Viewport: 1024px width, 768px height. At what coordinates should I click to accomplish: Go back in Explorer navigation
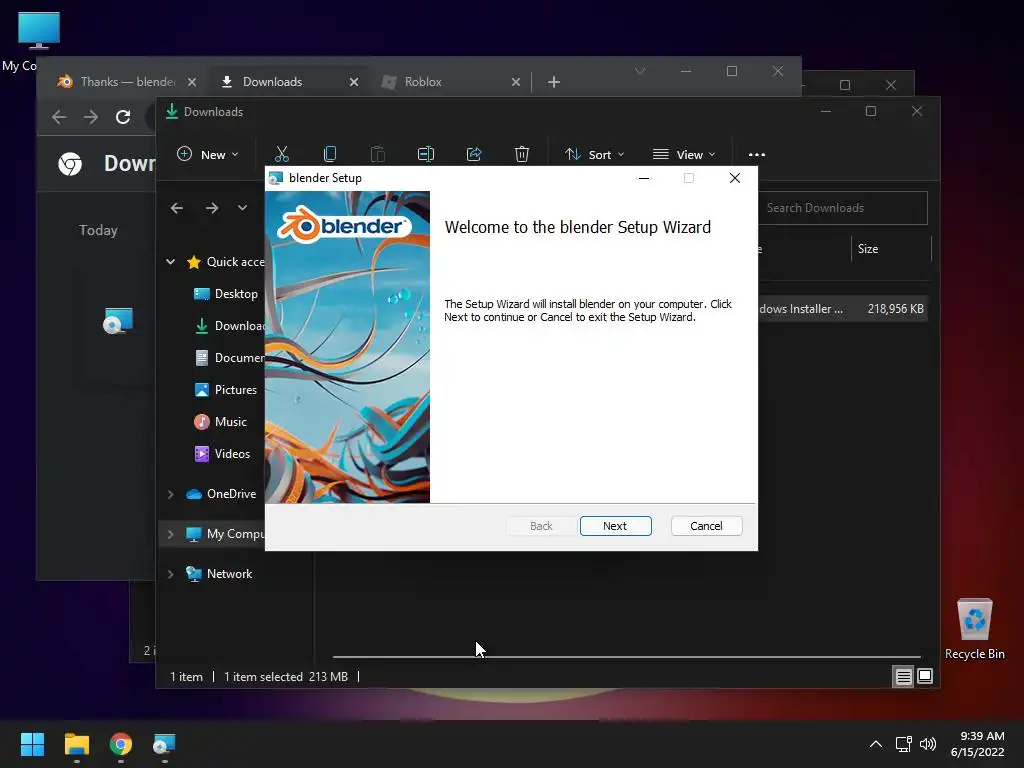(x=177, y=208)
